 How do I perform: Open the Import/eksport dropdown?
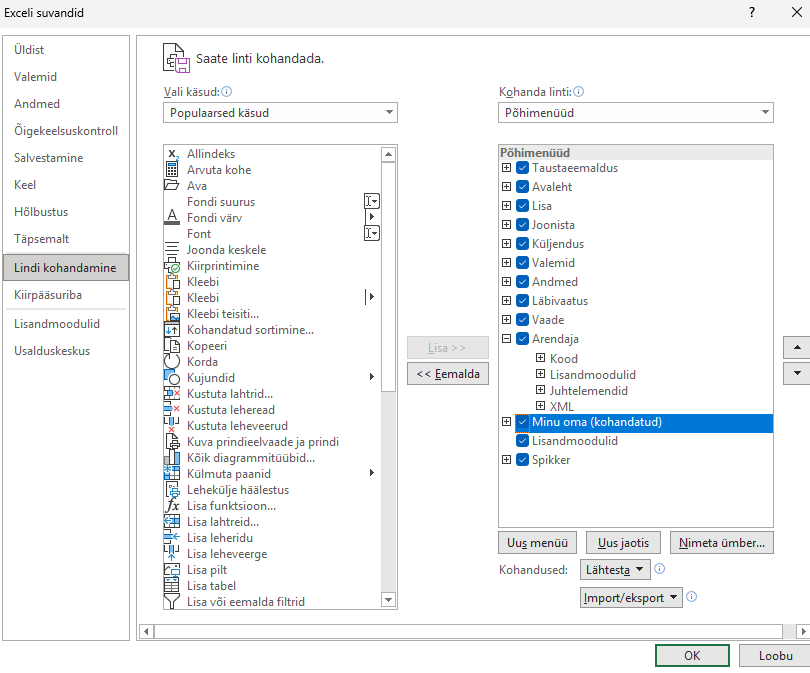[631, 597]
